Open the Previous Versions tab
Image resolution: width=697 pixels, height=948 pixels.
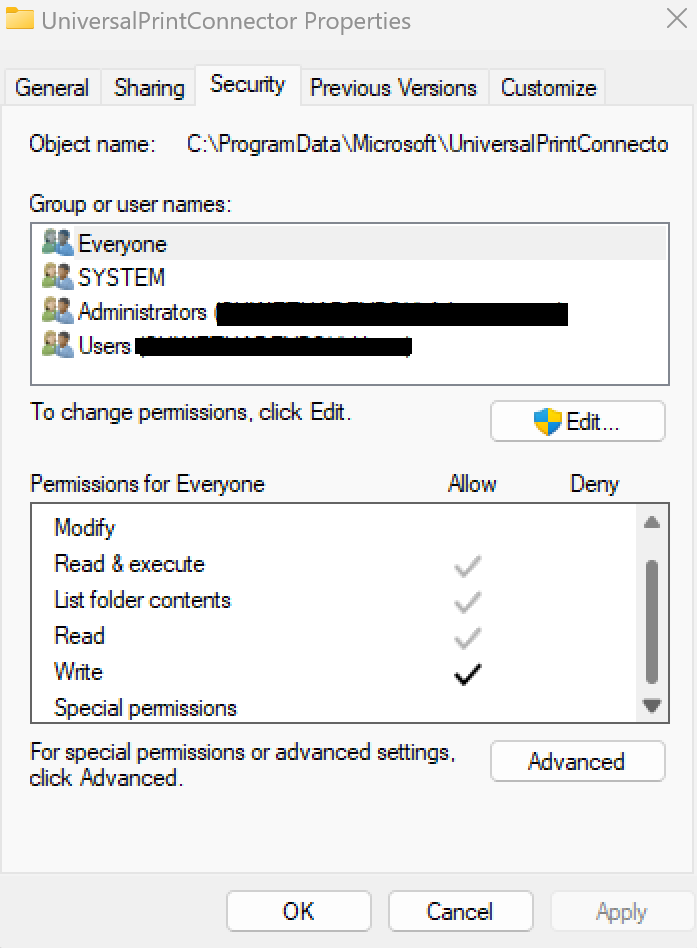[x=394, y=87]
